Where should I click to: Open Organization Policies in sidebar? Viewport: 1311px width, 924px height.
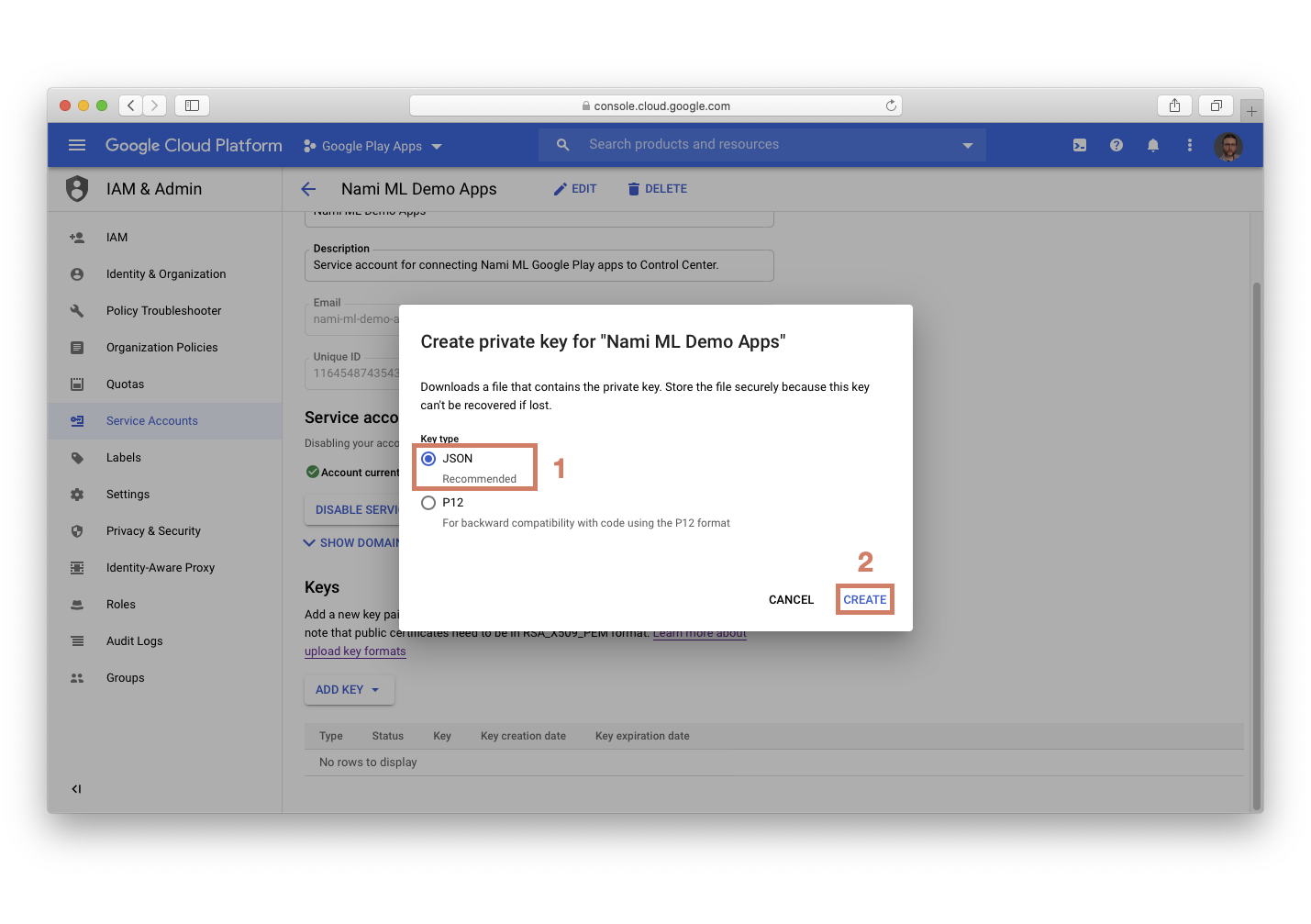165,348
